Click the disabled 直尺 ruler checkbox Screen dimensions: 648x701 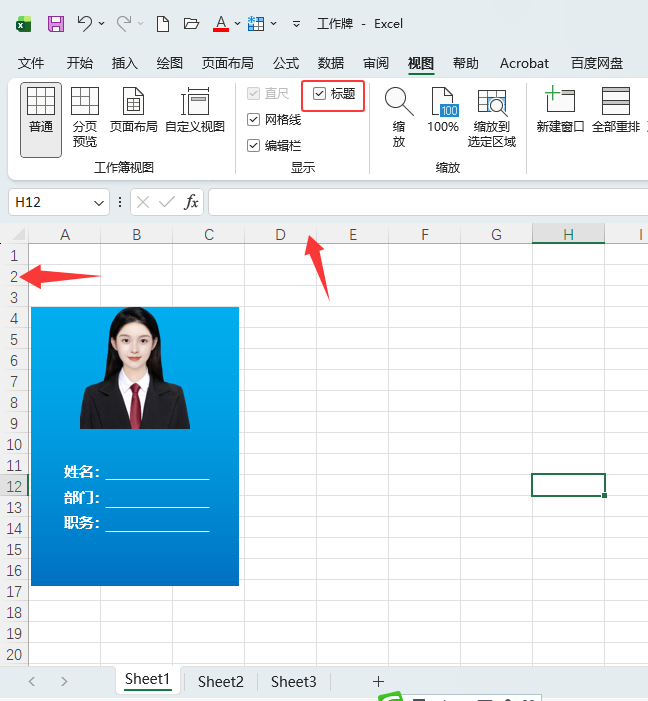coord(253,93)
